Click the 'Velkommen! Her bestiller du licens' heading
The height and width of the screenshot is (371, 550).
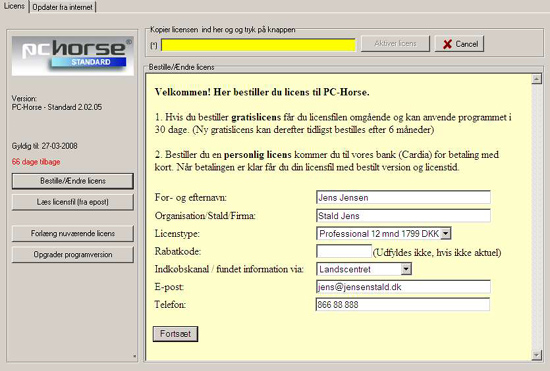pos(262,93)
